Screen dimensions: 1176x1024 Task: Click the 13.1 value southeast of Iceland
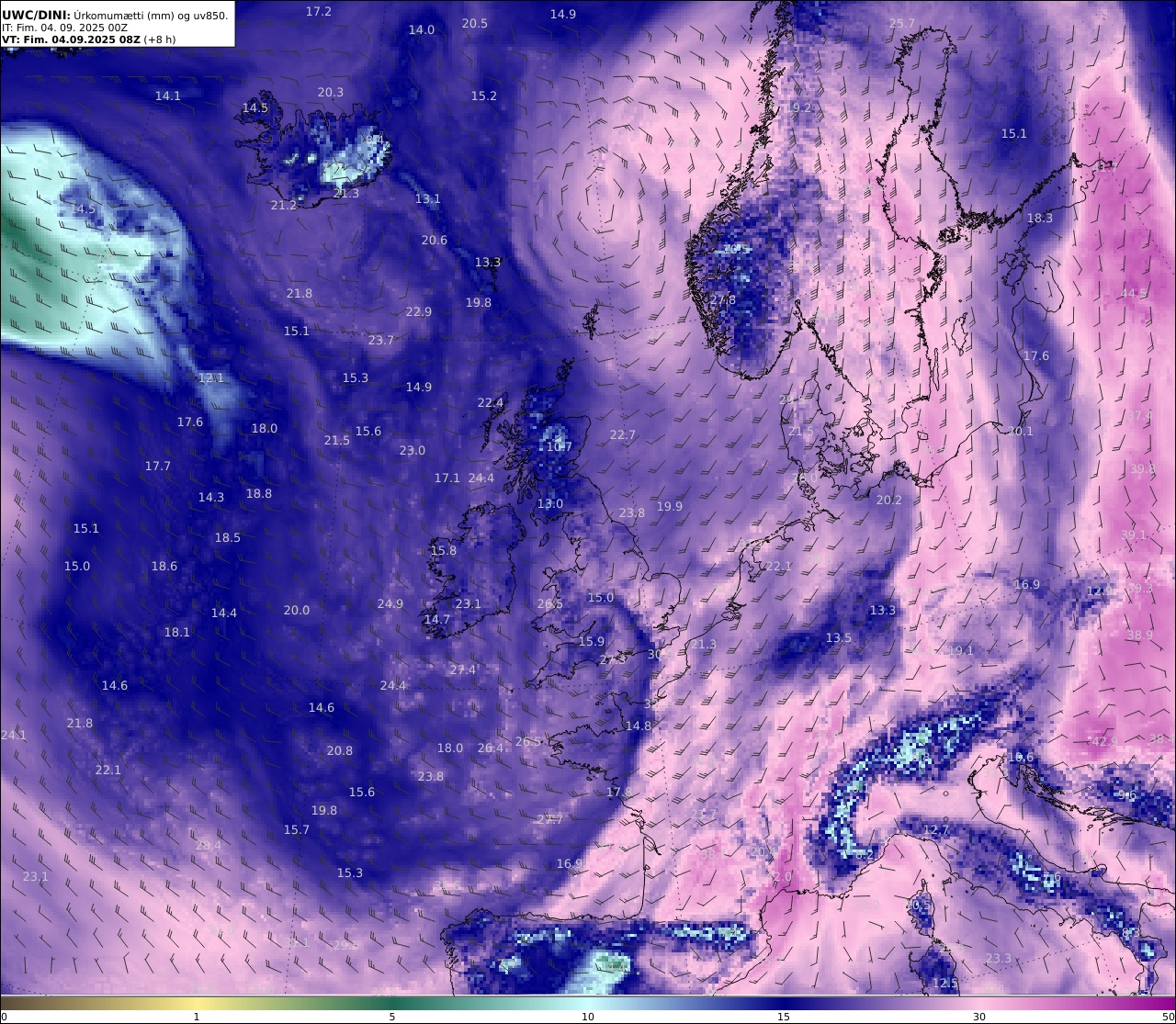pyautogui.click(x=428, y=199)
